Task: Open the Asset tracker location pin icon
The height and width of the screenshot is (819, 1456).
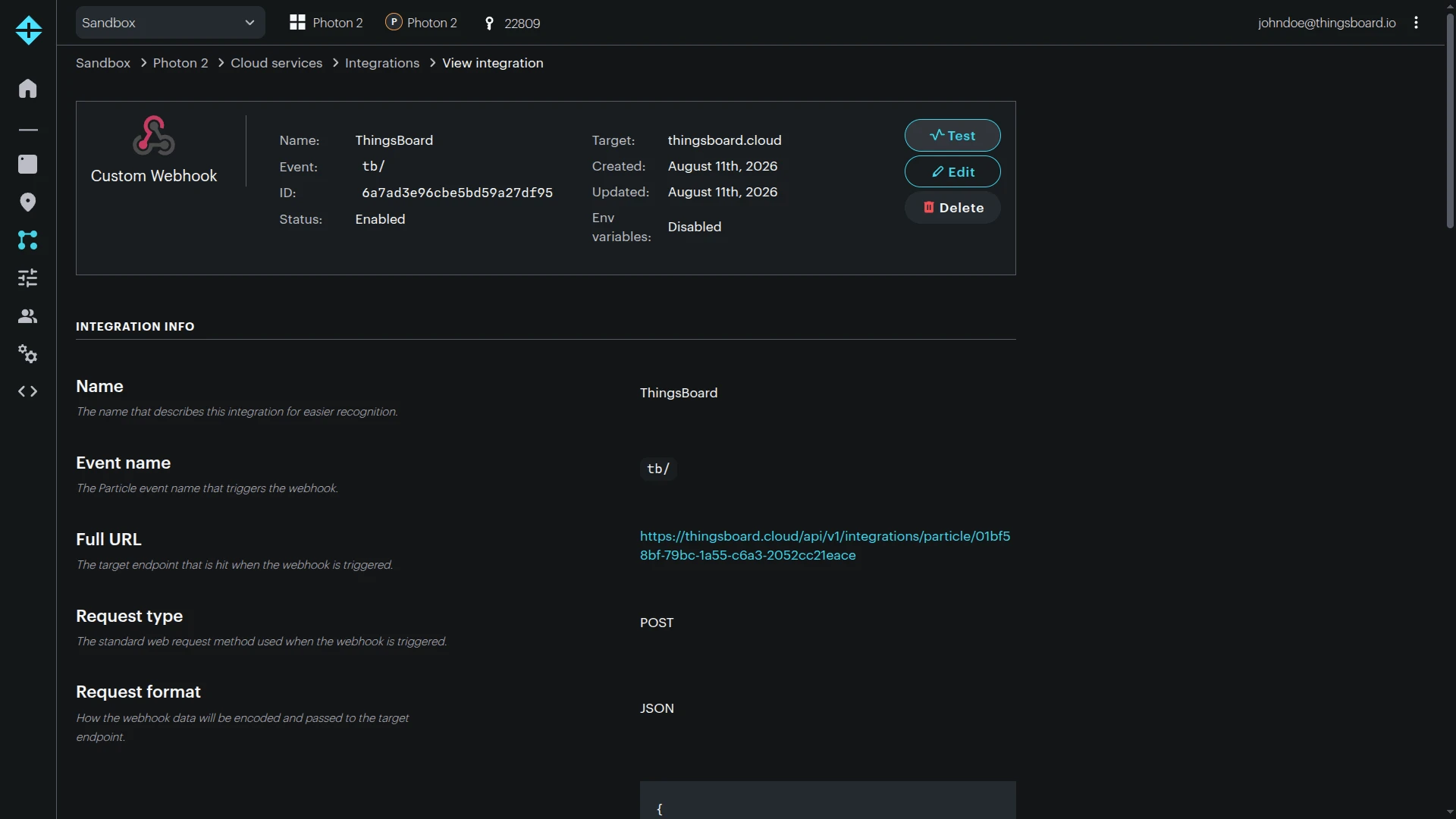Action: (28, 202)
